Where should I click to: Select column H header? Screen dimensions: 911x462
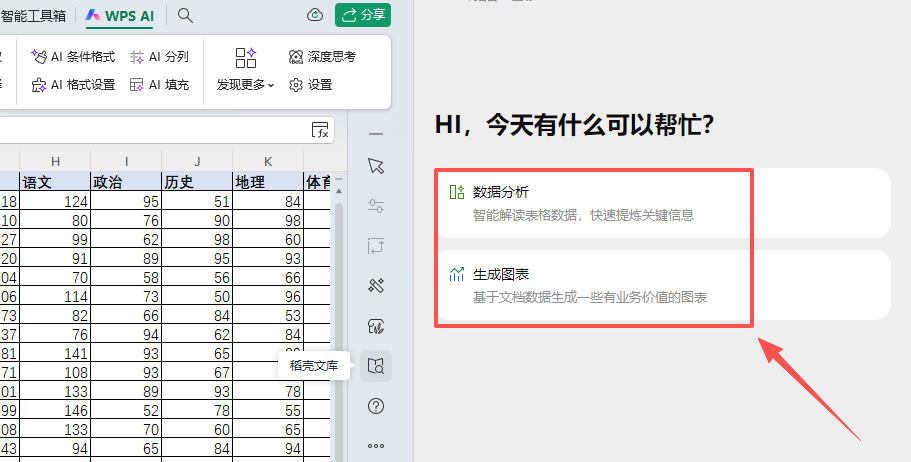[x=55, y=162]
